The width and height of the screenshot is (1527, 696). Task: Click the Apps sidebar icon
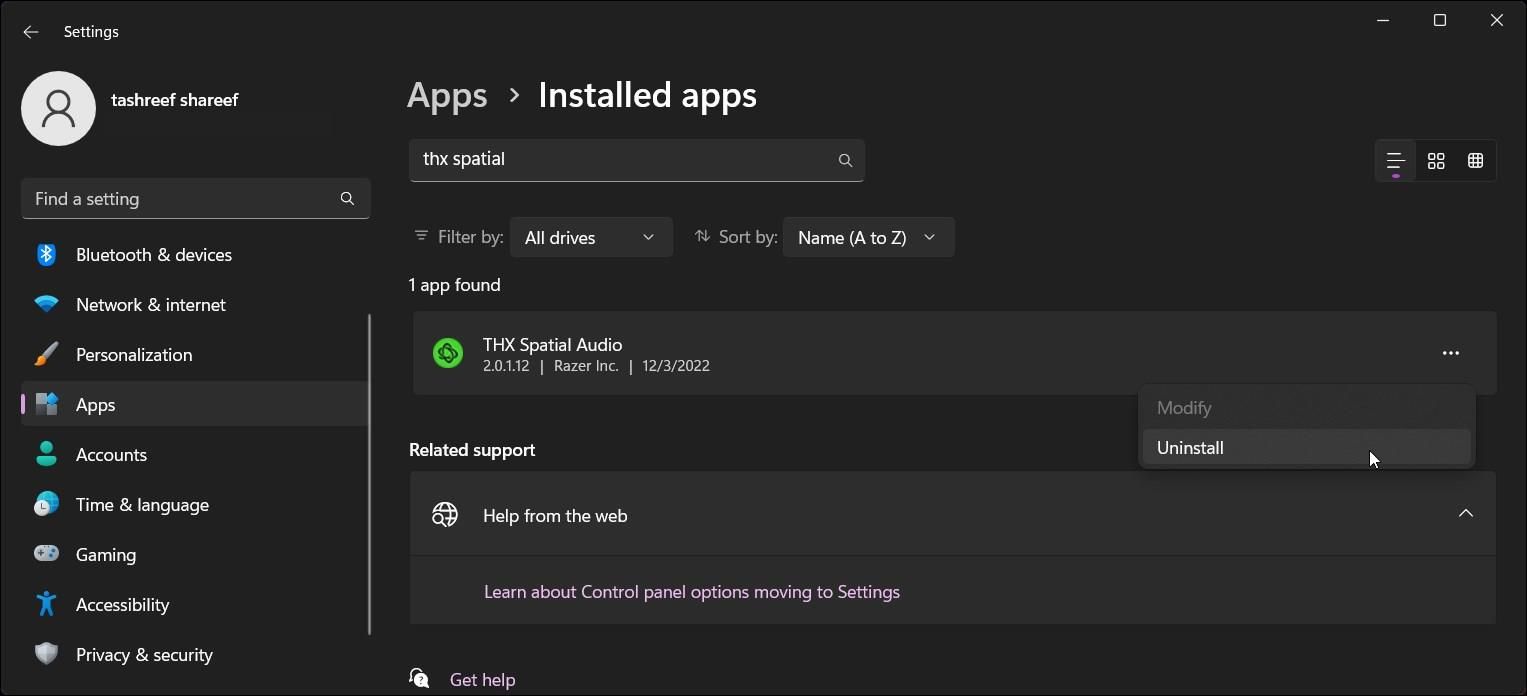coord(46,405)
